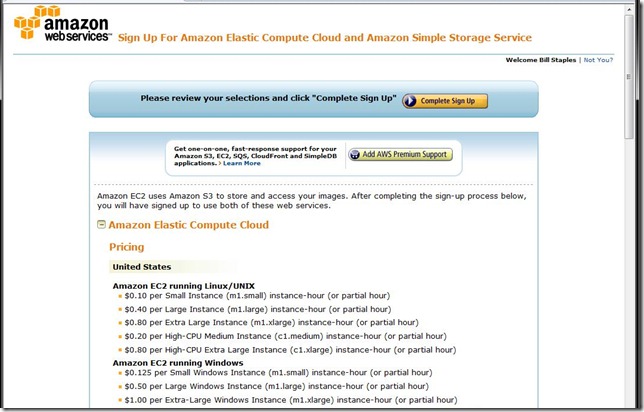Add AWS Premium Support

[x=400, y=154]
